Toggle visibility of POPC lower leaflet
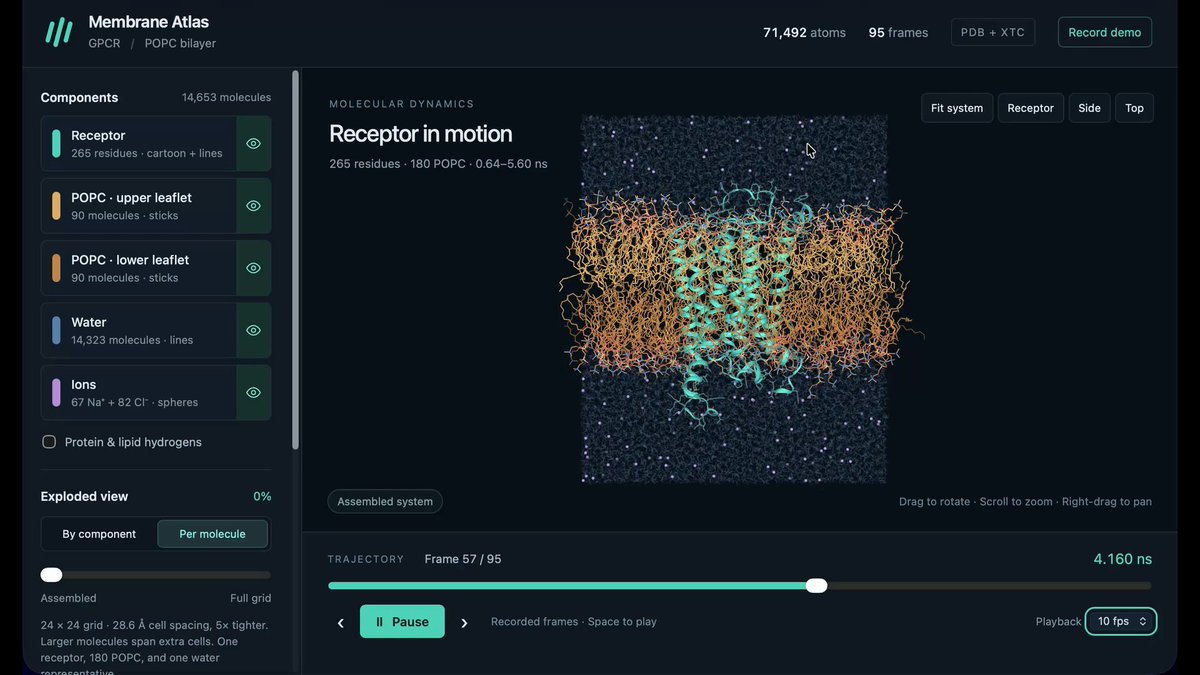The width and height of the screenshot is (1200, 675). pos(253,268)
